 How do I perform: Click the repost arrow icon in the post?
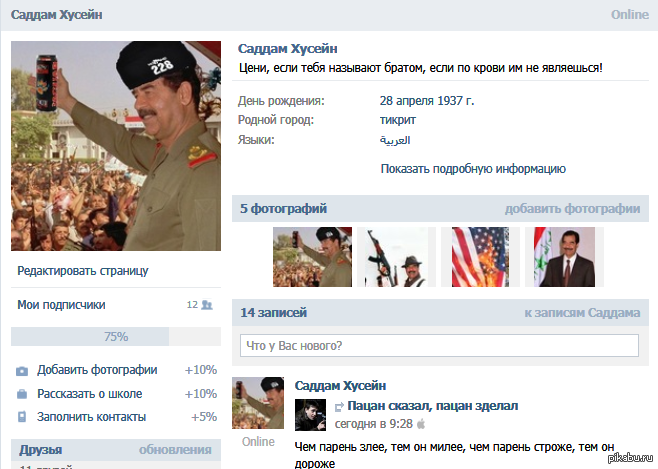(339, 406)
